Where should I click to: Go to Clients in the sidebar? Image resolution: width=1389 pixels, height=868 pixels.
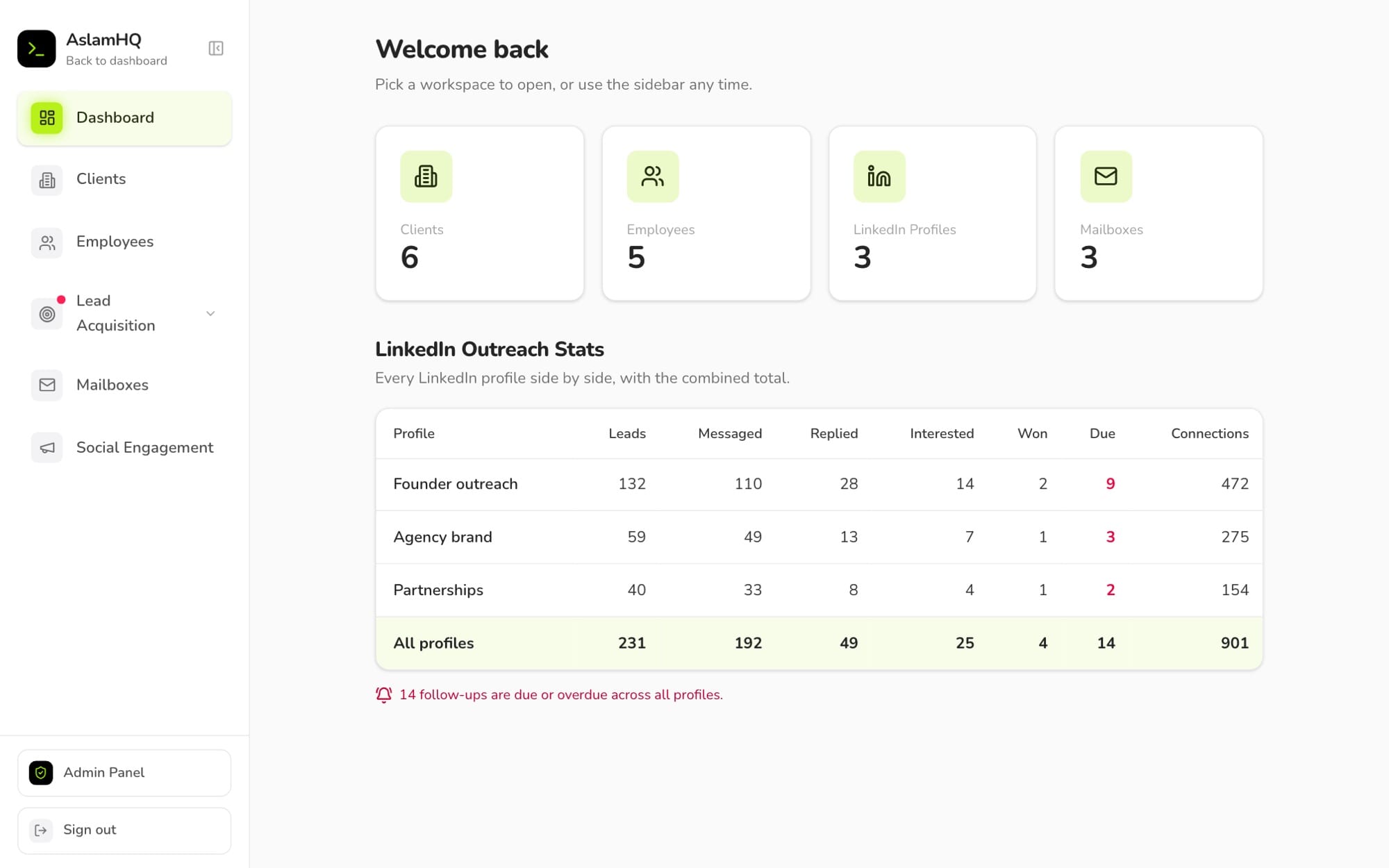pyautogui.click(x=124, y=180)
